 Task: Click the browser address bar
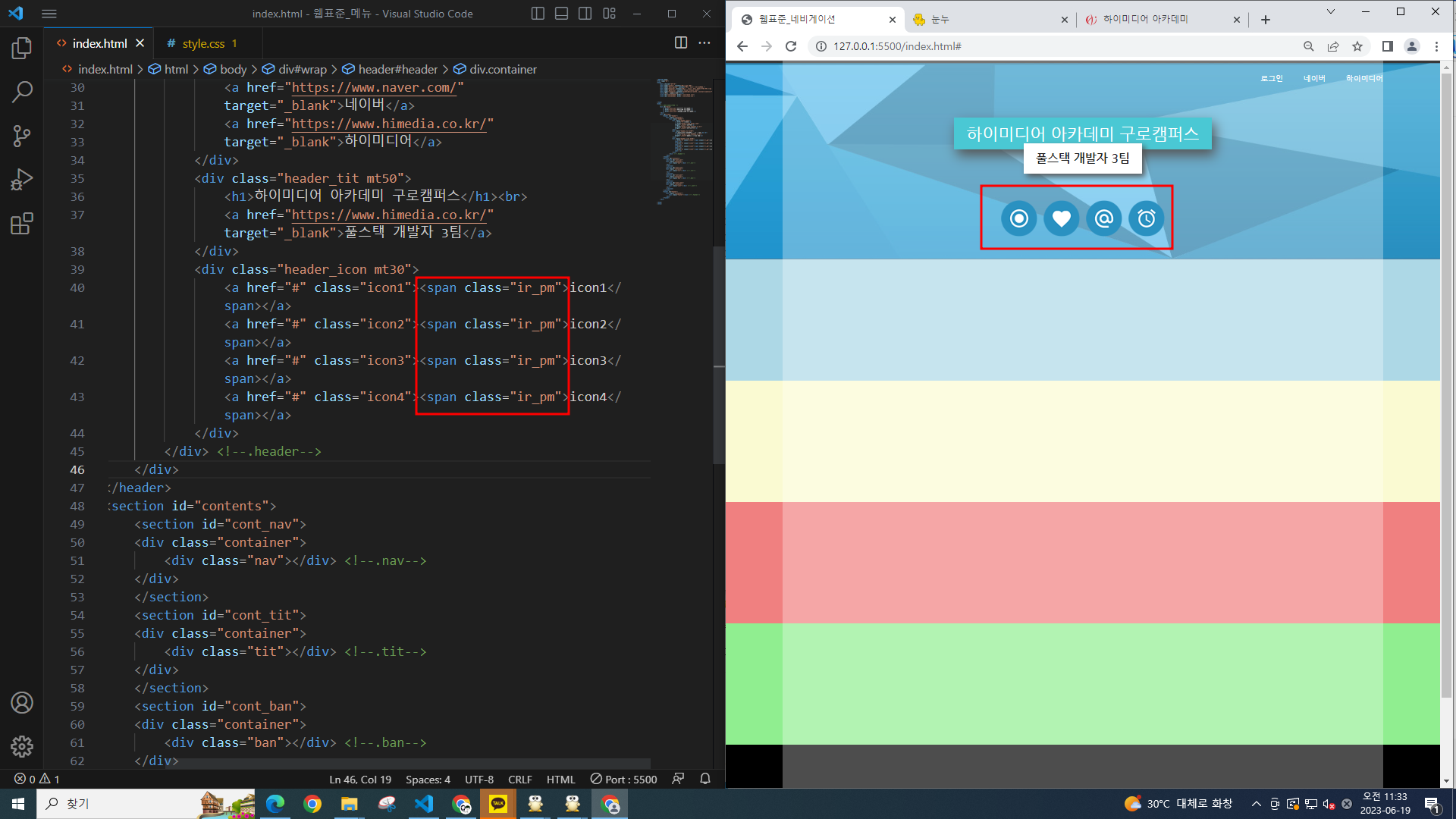(1062, 46)
